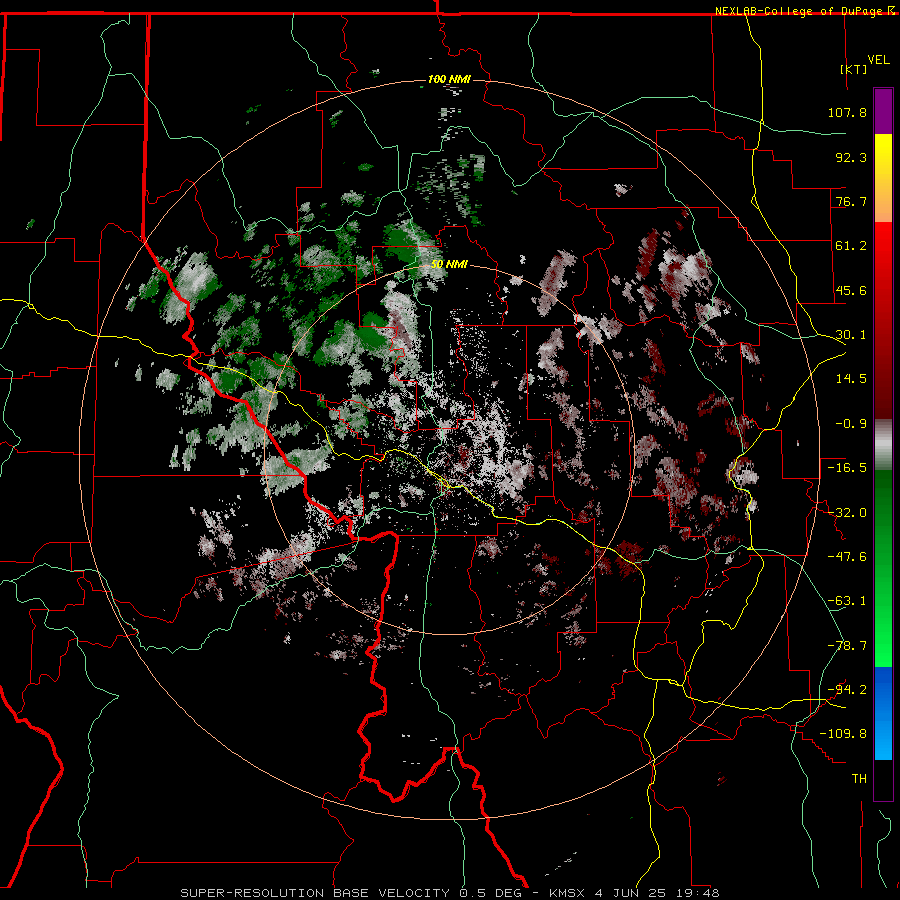900x900 pixels.
Task: Select the -63.1 scale value
Action: pos(847,601)
